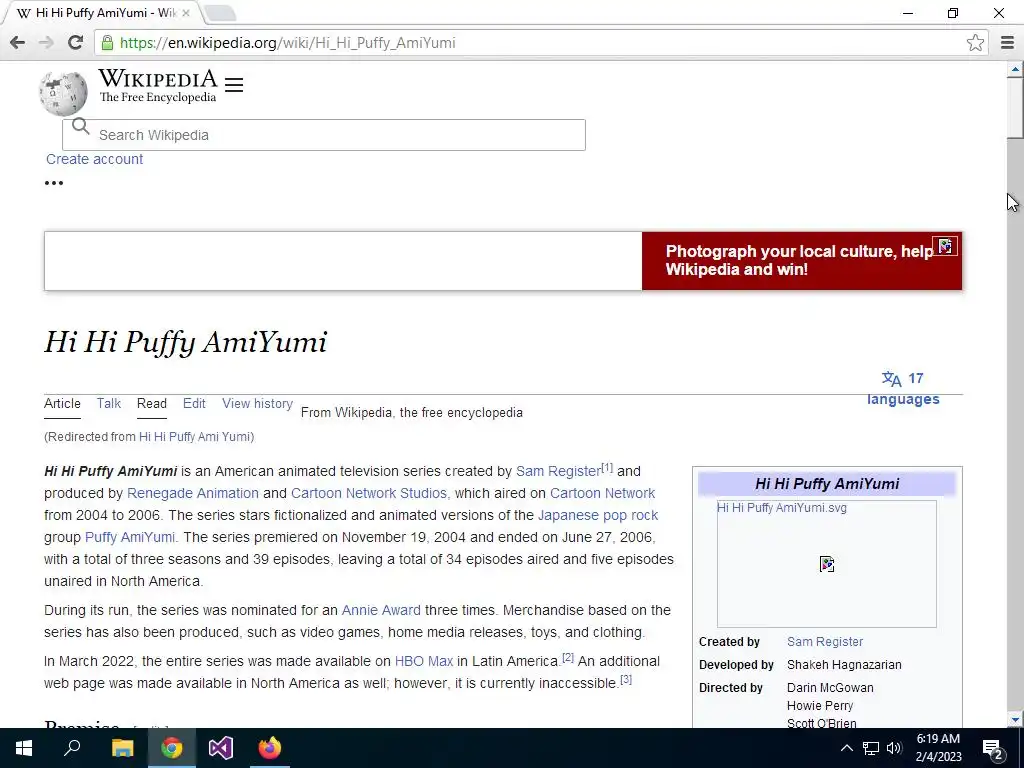
Task: Reload the page with the refresh icon
Action: tap(75, 43)
